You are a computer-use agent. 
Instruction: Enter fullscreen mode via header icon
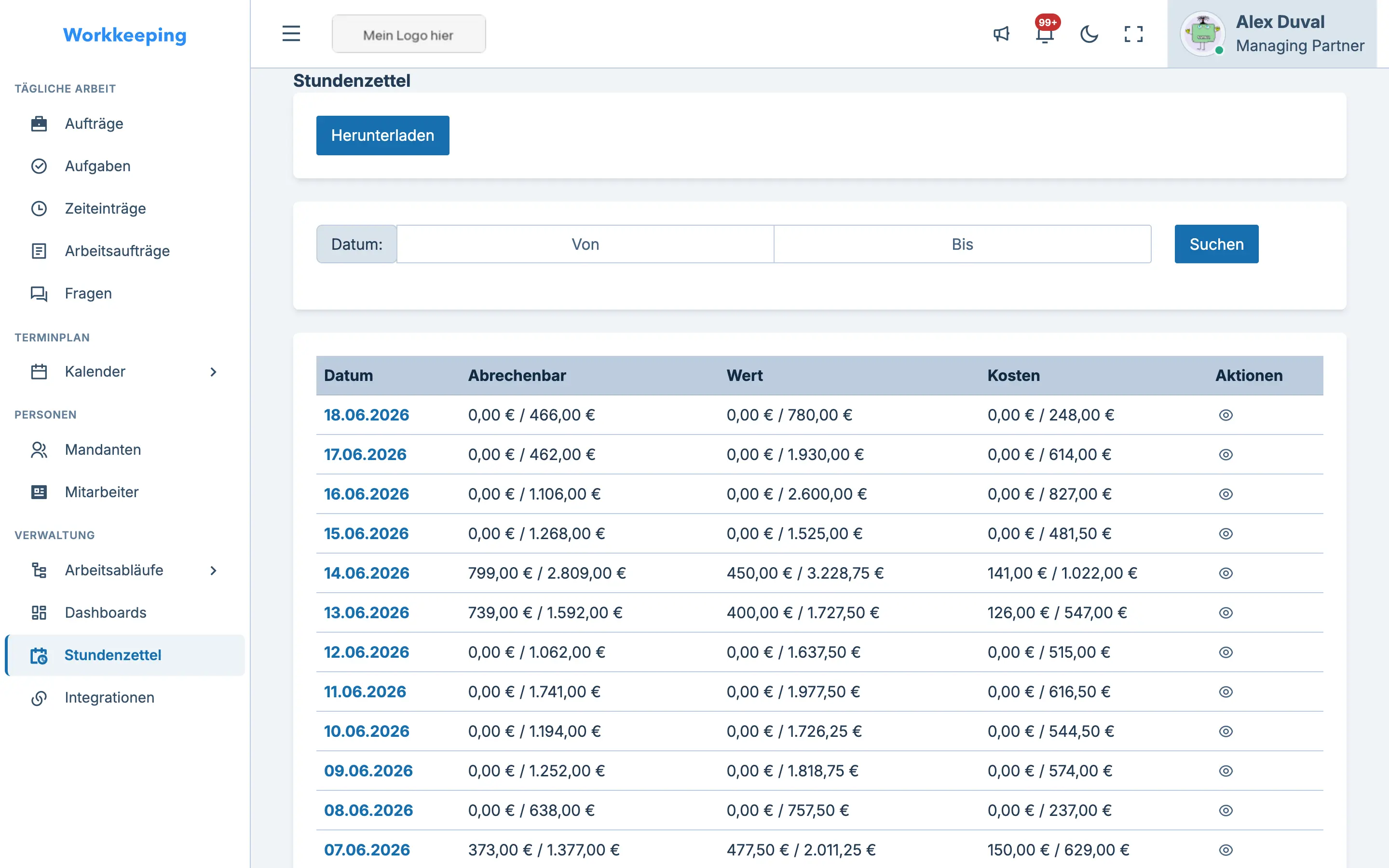pos(1133,34)
